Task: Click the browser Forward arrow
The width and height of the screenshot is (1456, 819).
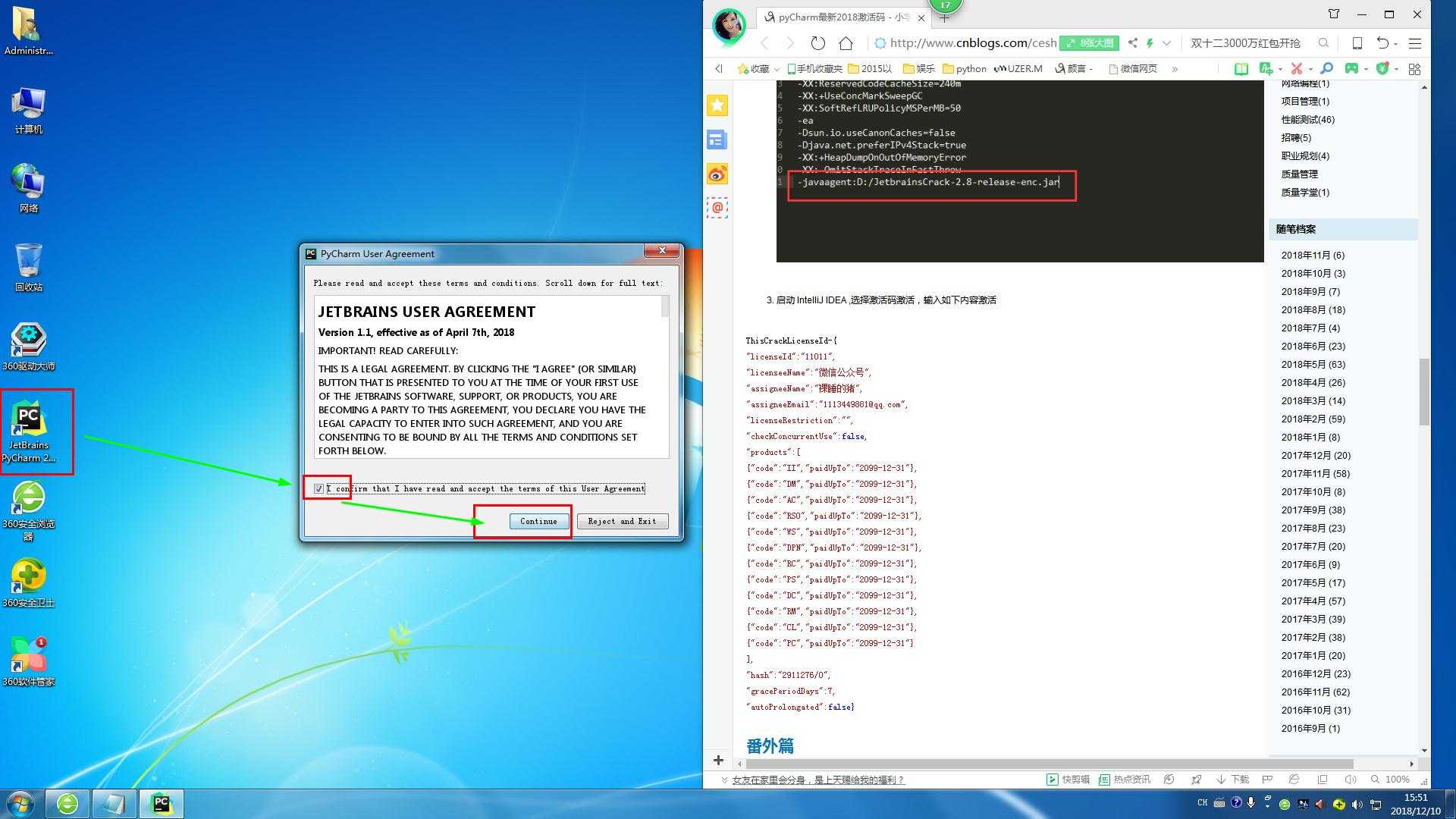Action: 789,43
